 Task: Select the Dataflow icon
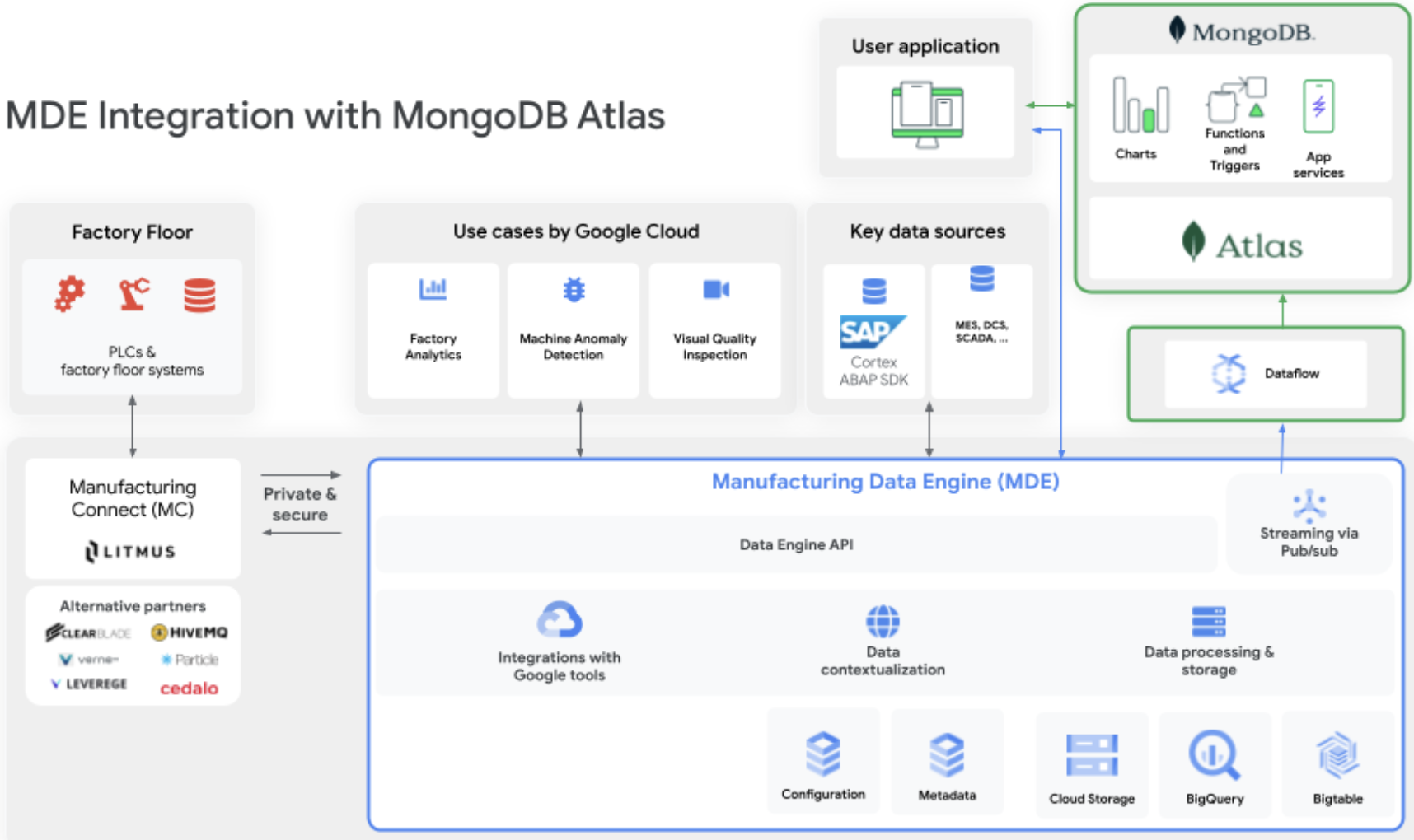(x=1229, y=372)
